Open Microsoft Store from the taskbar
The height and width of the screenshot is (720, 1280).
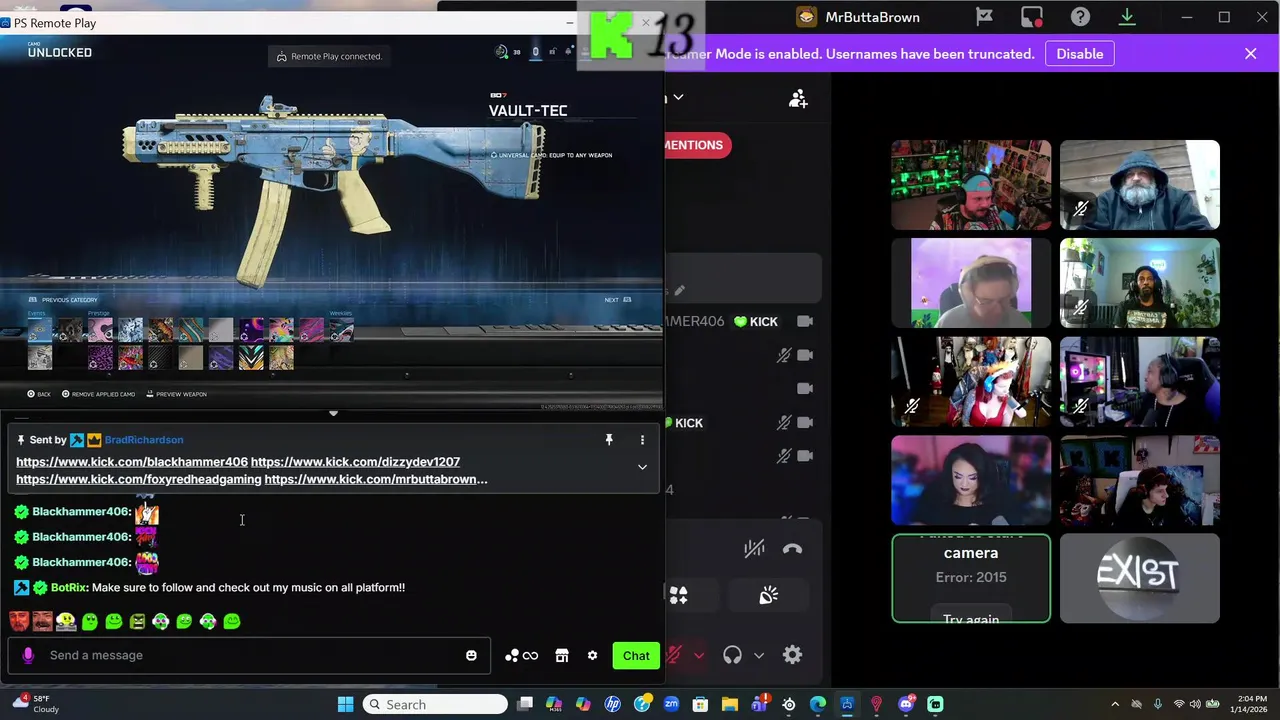click(700, 704)
